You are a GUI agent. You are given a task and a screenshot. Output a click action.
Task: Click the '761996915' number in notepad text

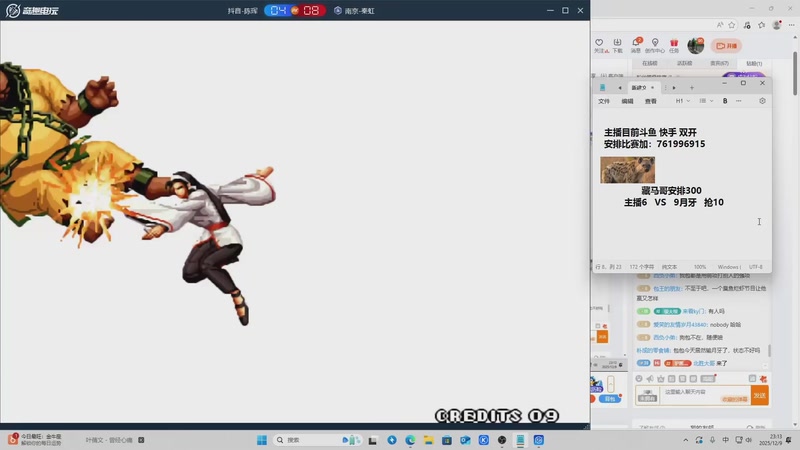pyautogui.click(x=681, y=144)
